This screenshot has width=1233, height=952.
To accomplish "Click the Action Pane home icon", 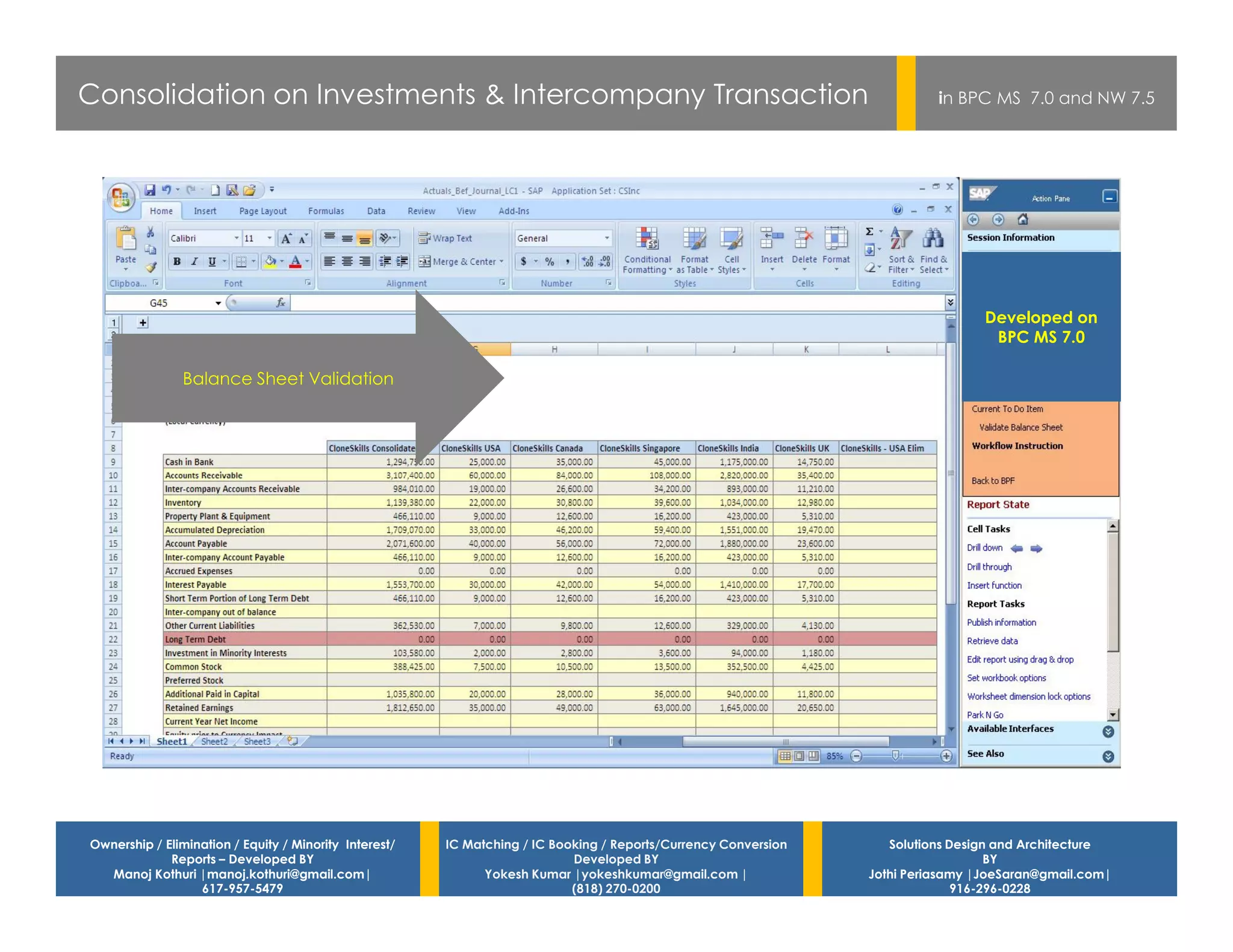I will 1023,220.
